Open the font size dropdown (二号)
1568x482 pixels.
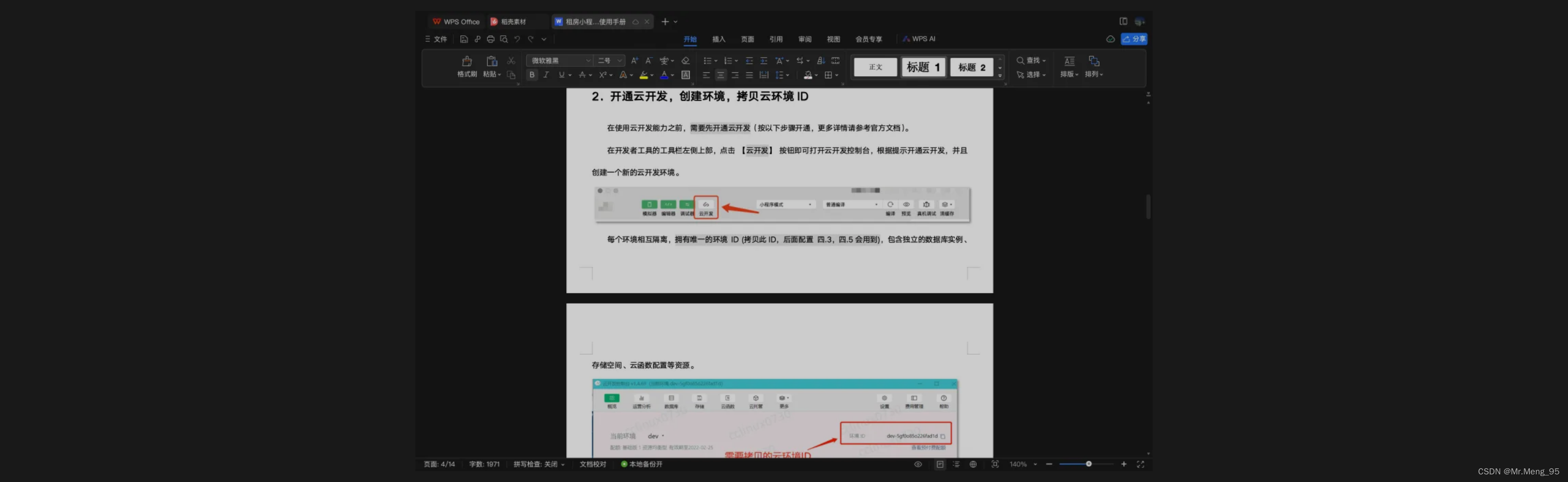click(620, 60)
